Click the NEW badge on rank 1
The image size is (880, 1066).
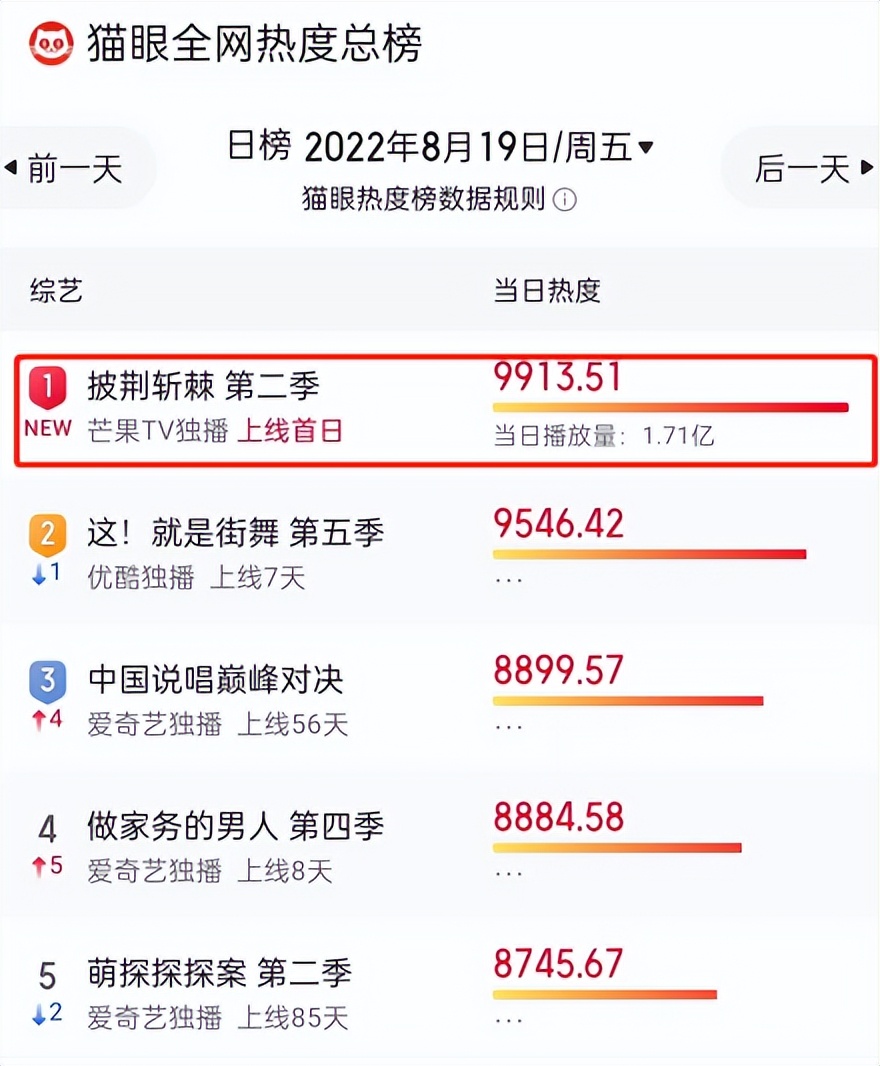(x=46, y=427)
